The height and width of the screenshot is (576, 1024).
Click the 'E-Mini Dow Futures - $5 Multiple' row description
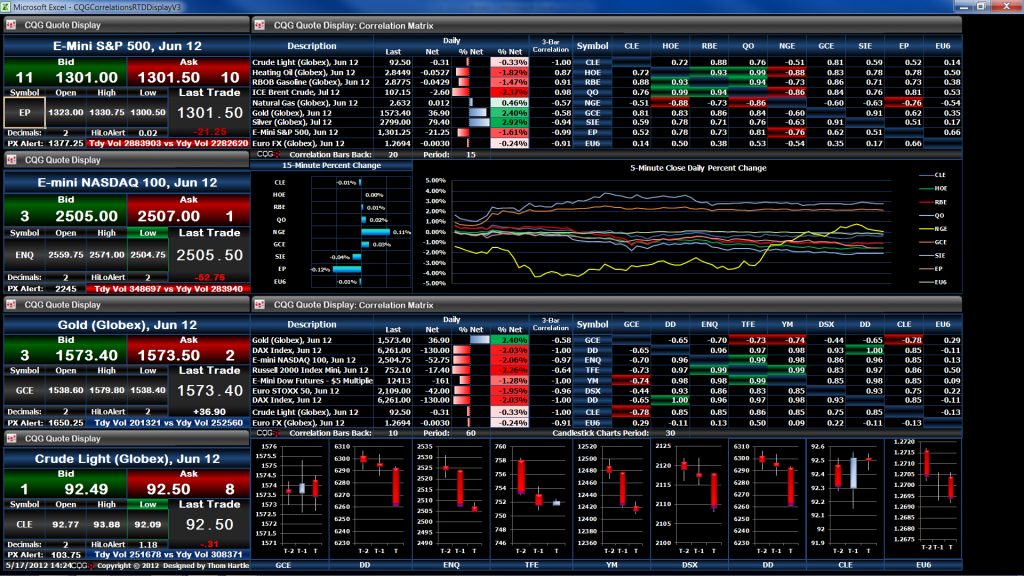tap(312, 380)
